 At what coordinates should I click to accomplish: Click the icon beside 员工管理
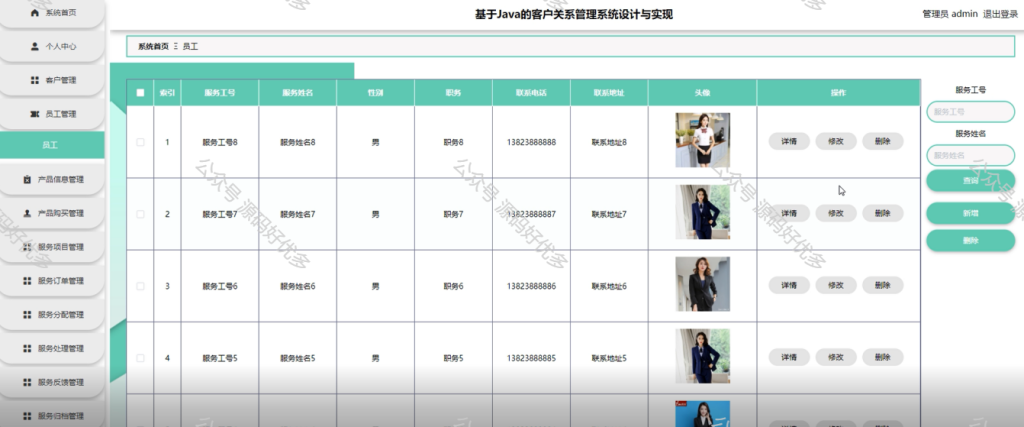(x=35, y=114)
